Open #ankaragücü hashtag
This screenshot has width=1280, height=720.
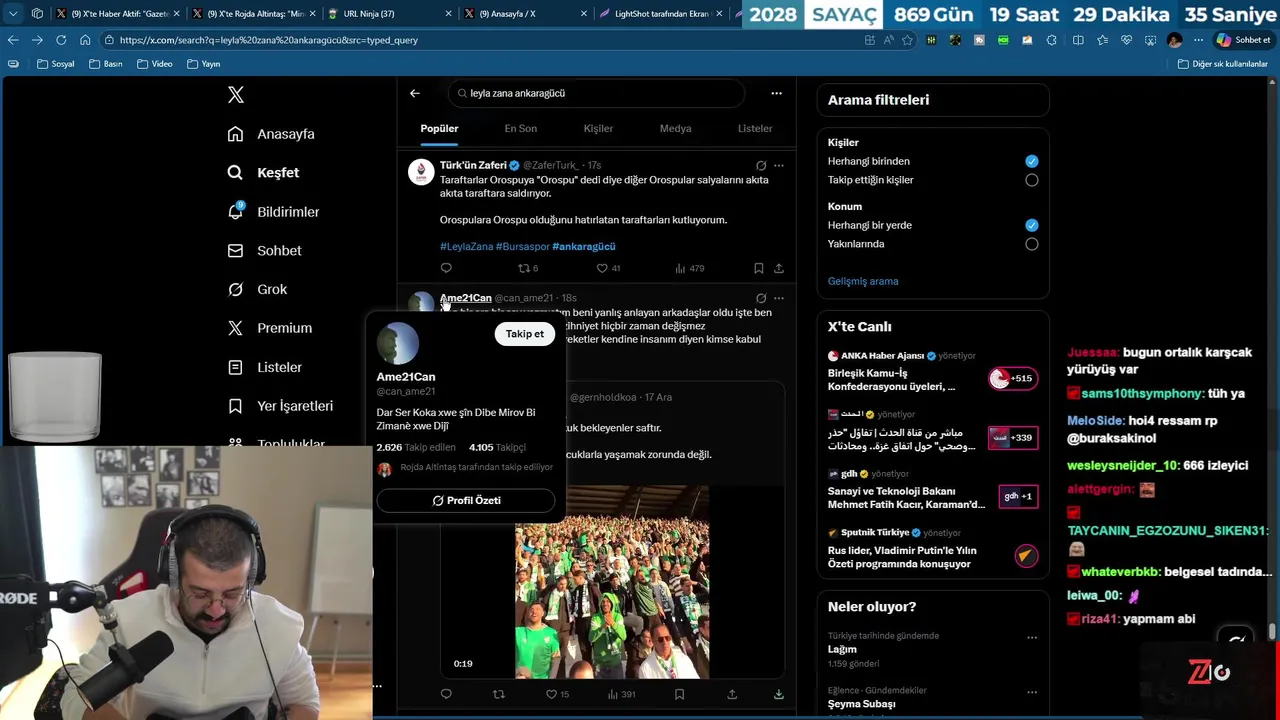point(584,246)
